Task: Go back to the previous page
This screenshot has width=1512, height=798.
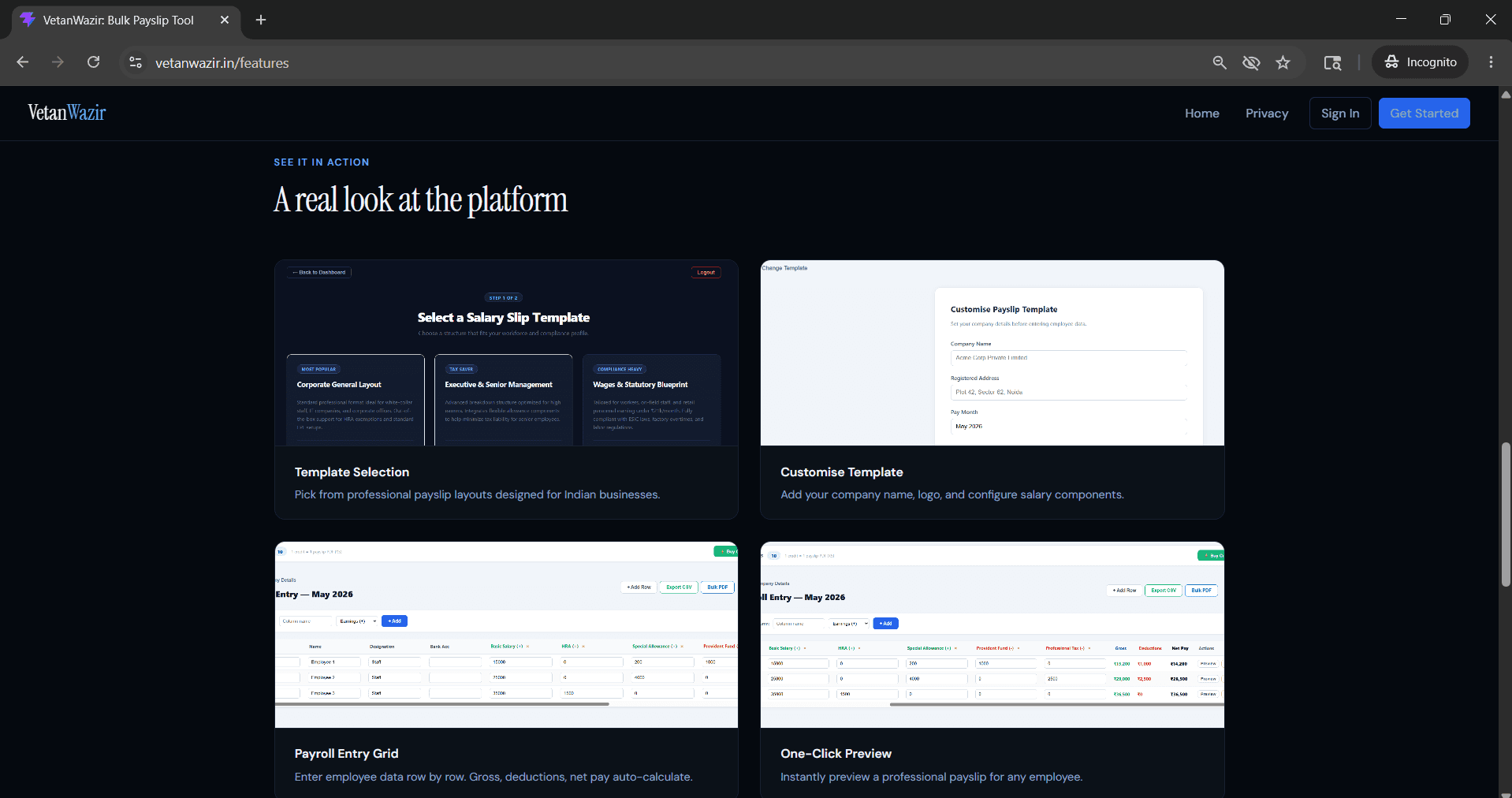Action: click(x=23, y=62)
